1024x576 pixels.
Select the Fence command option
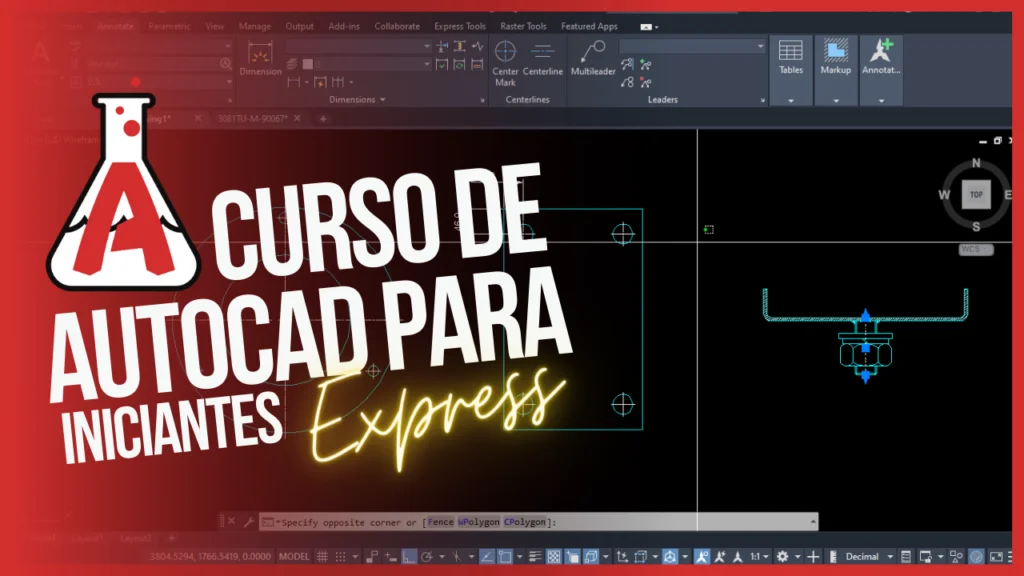tap(440, 522)
